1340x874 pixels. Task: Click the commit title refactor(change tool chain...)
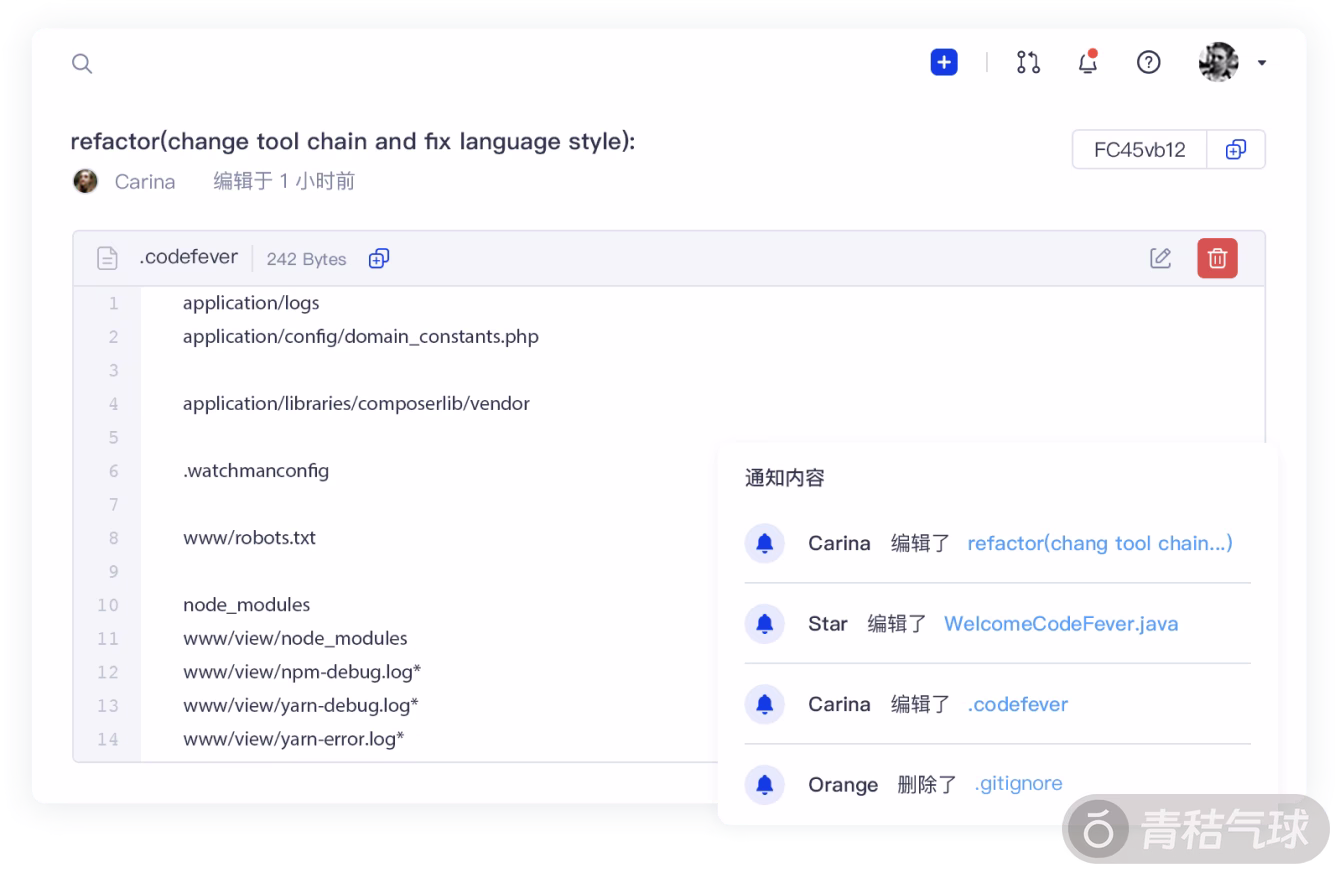(353, 142)
